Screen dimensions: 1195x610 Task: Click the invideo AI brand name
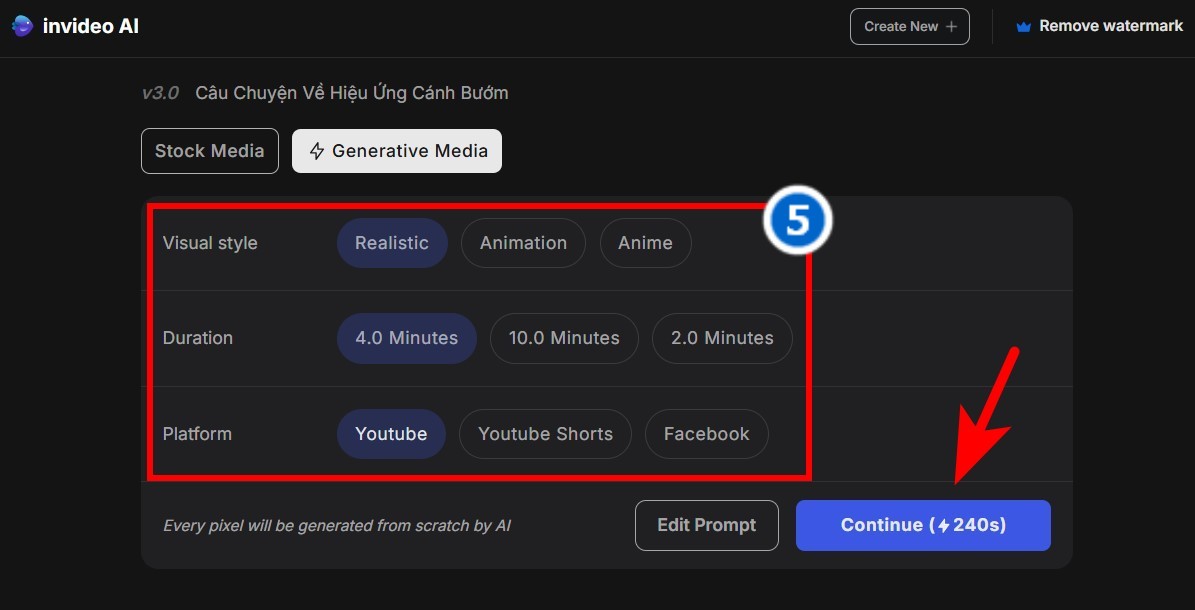coord(91,27)
